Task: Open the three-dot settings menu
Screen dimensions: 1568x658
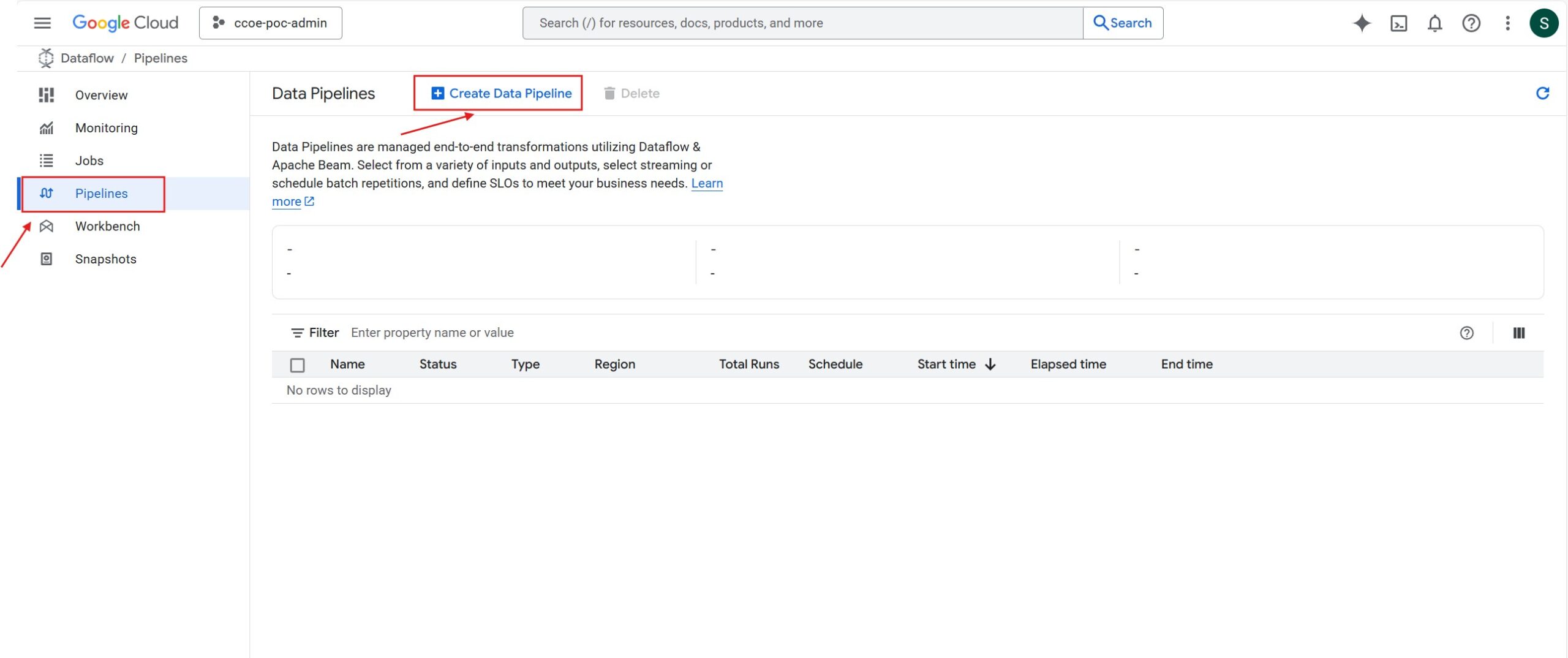Action: 1507,23
